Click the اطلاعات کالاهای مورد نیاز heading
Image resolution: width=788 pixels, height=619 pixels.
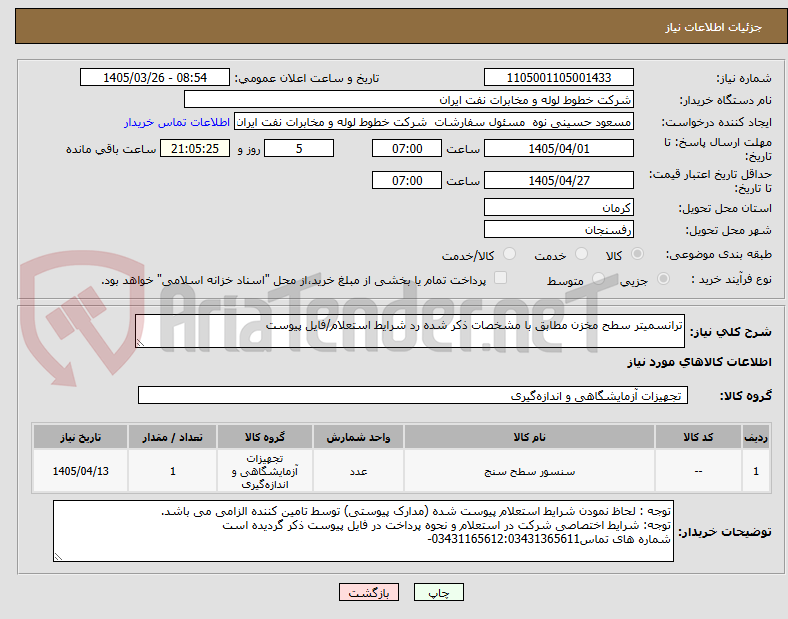(x=699, y=362)
